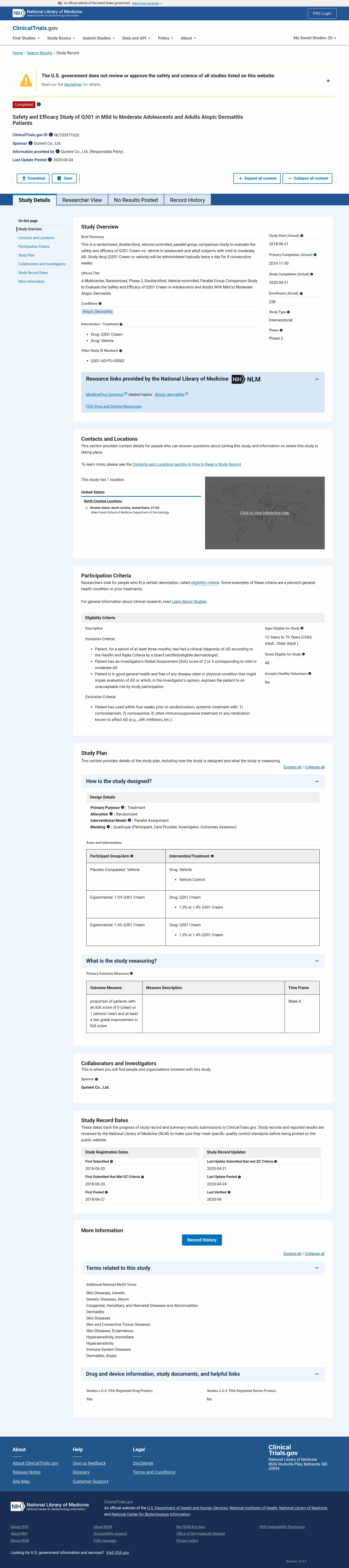Collapse the Resource links NLM section
The image size is (349, 1568).
coord(316,379)
